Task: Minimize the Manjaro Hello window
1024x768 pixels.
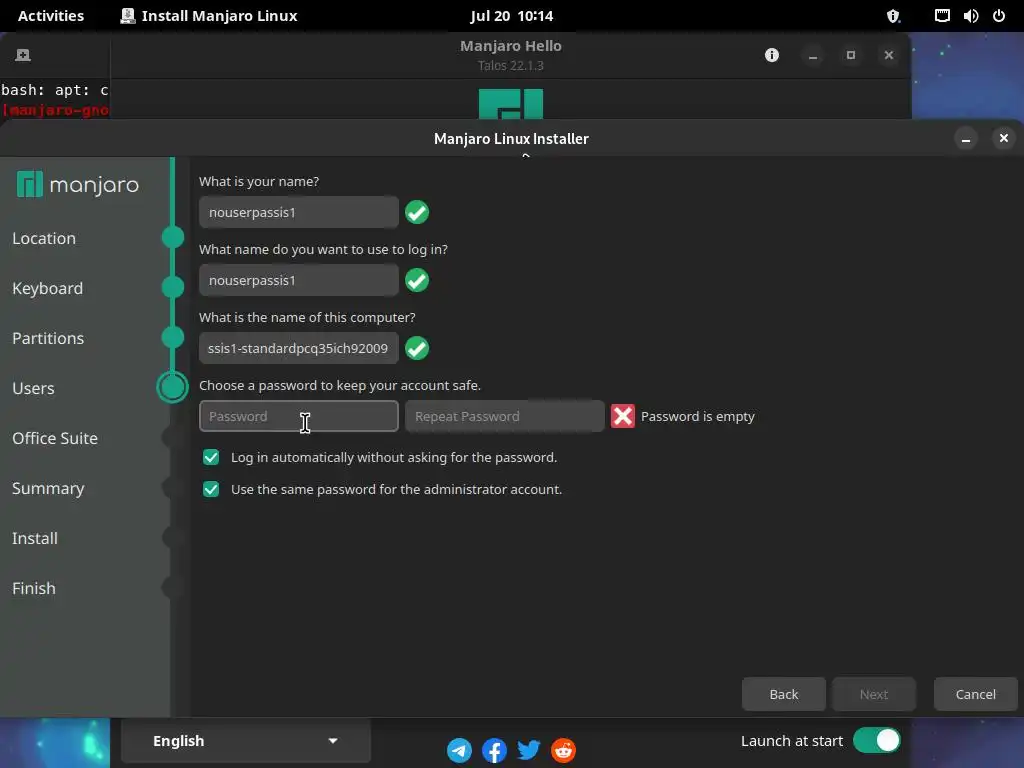Action: (x=813, y=56)
